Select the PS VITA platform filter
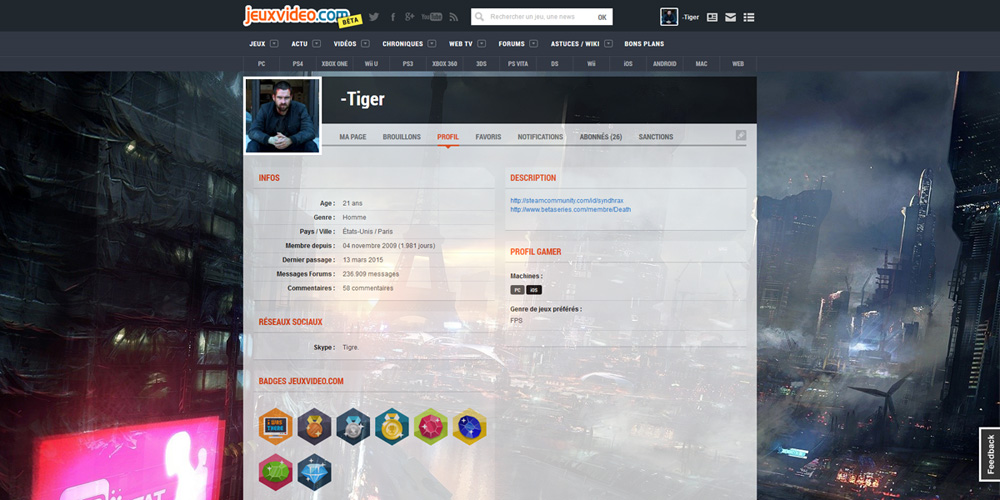The height and width of the screenshot is (500, 1000). (x=518, y=64)
